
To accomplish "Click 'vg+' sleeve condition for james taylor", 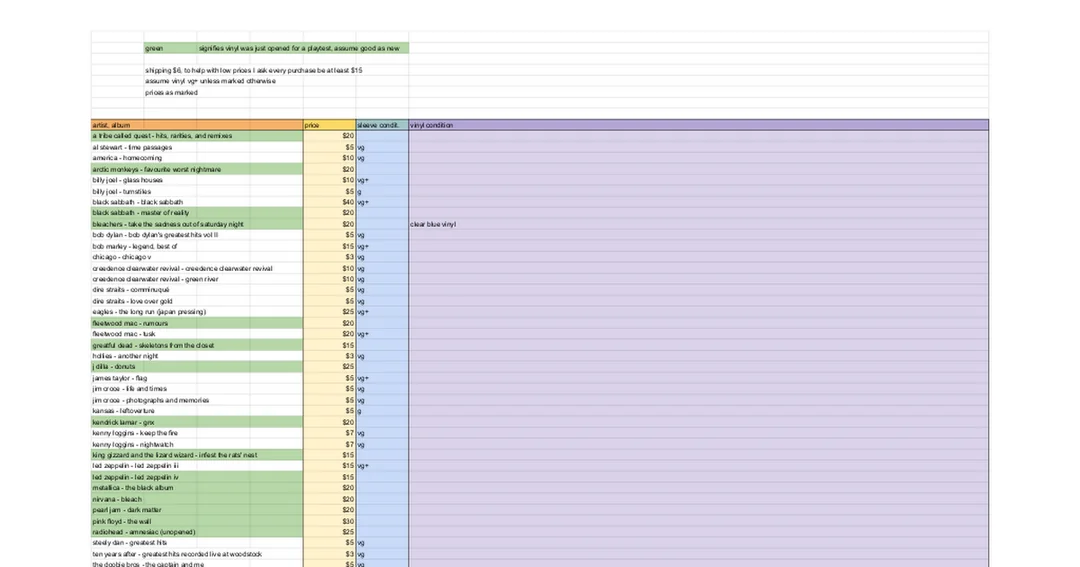I will tap(382, 378).
